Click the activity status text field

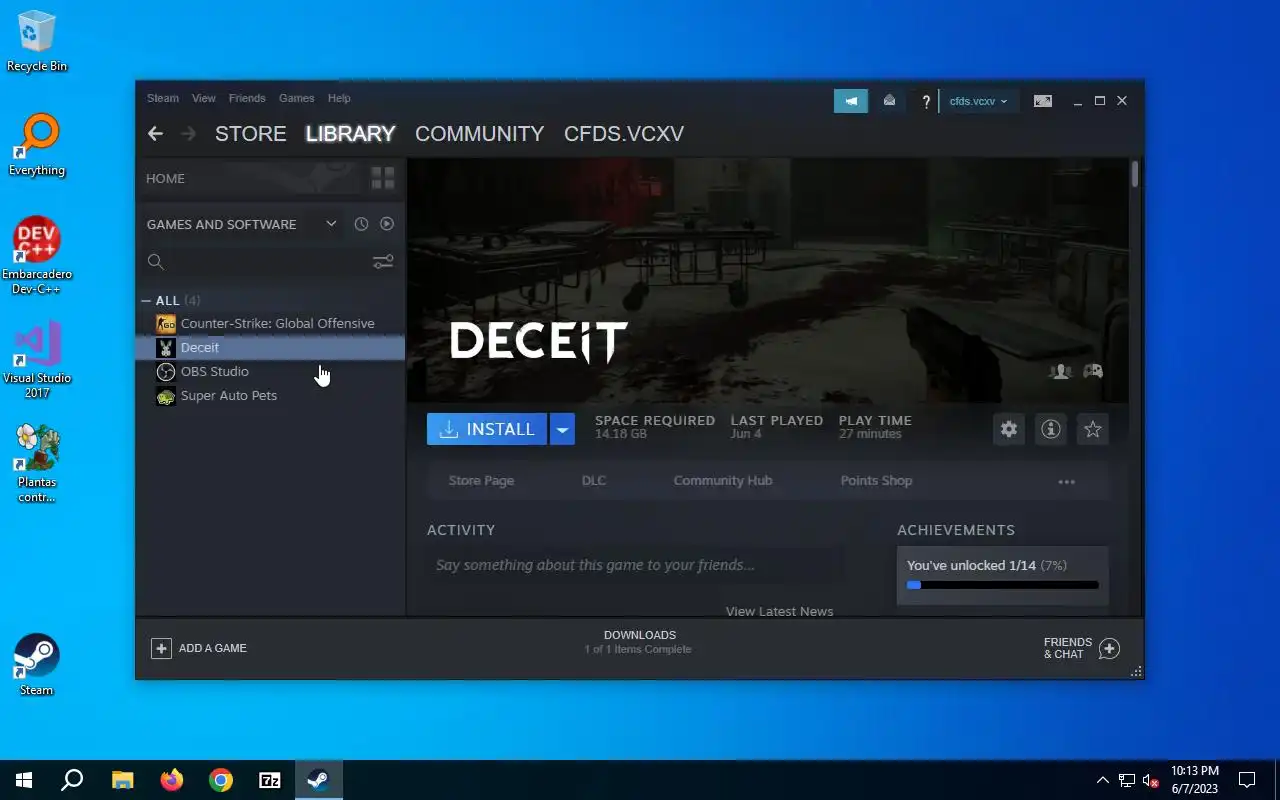coord(635,565)
